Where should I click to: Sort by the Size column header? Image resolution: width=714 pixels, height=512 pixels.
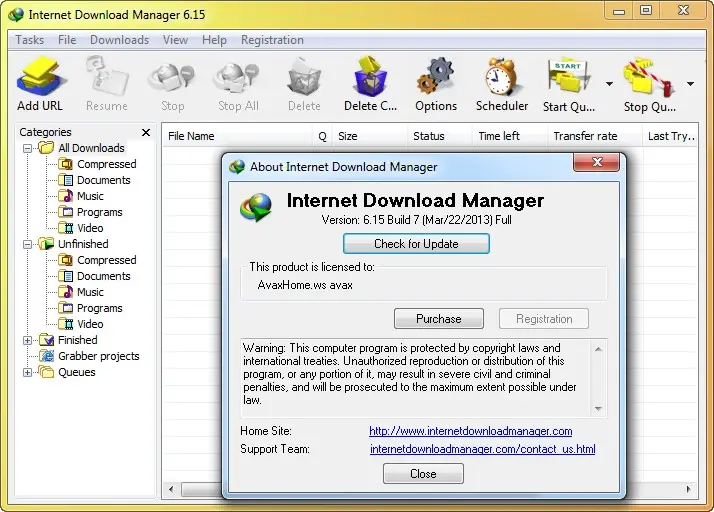(x=370, y=136)
